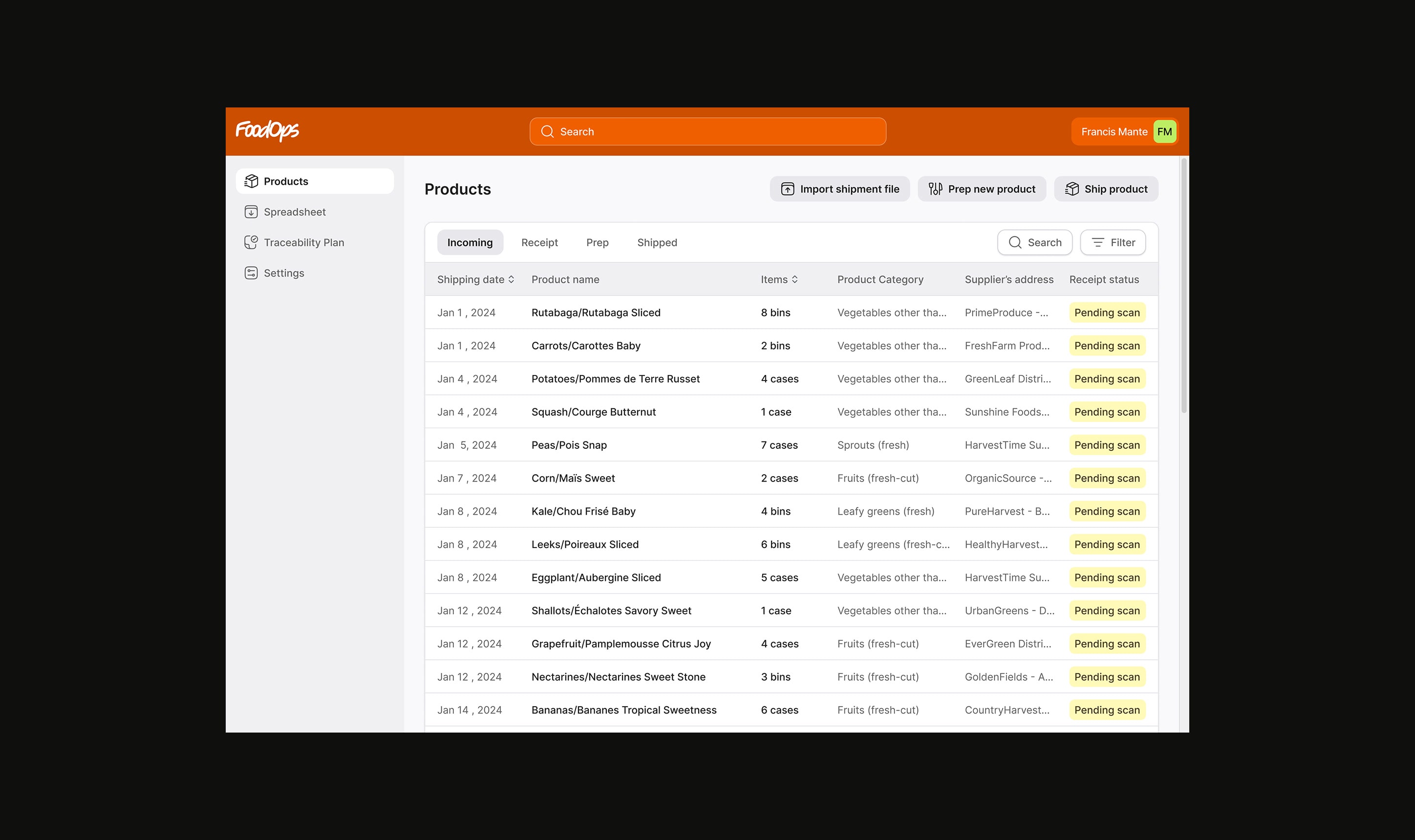Switch to the Shipped tab
The width and height of the screenshot is (1415, 840).
point(657,242)
